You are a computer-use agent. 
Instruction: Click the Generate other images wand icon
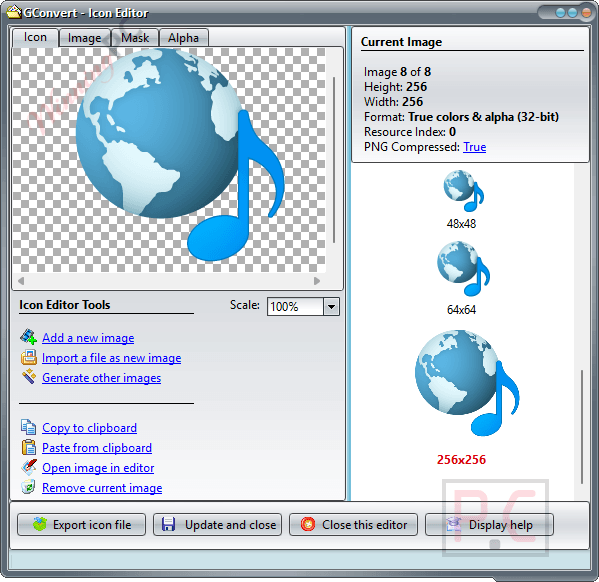tap(29, 377)
